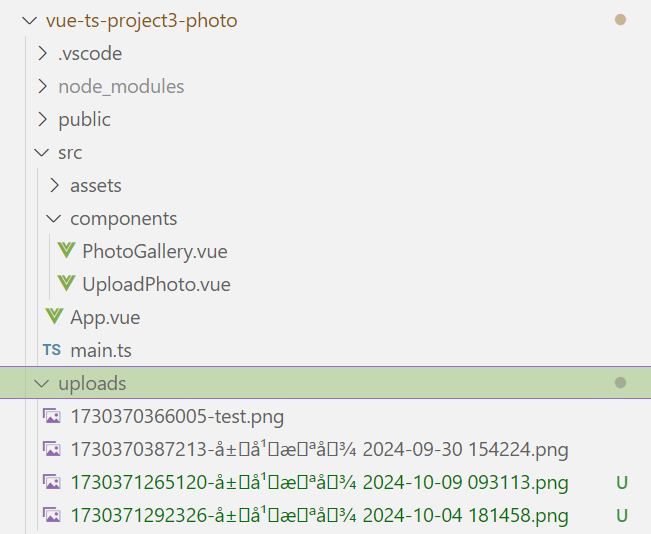Click image icon of the 154224.png file
Viewport: 651px width, 534px height.
click(x=52, y=449)
